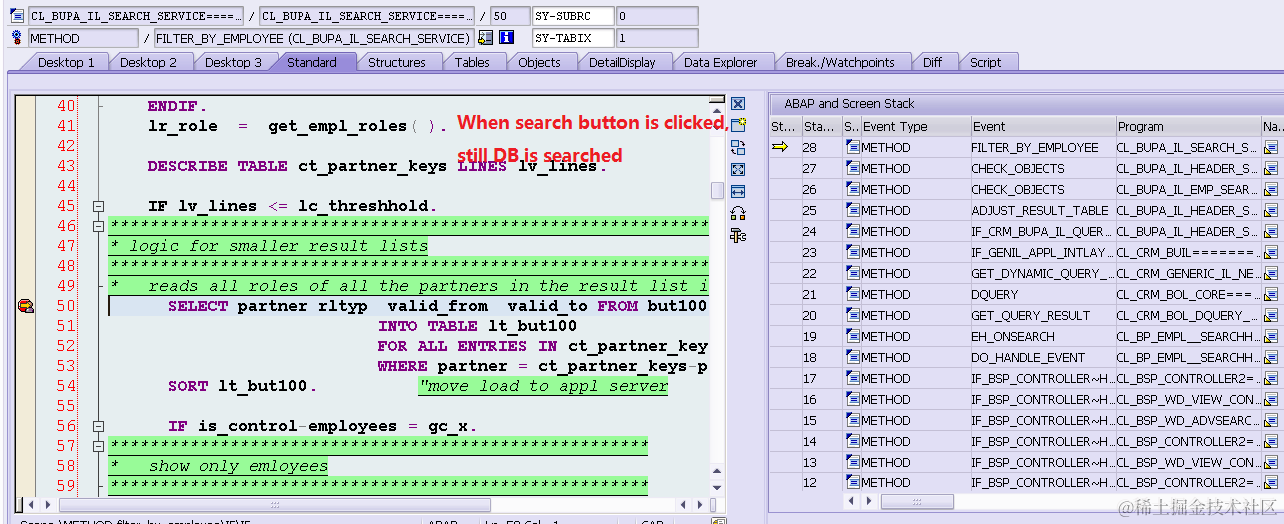Switch code tool to full screen

pyautogui.click(x=738, y=169)
